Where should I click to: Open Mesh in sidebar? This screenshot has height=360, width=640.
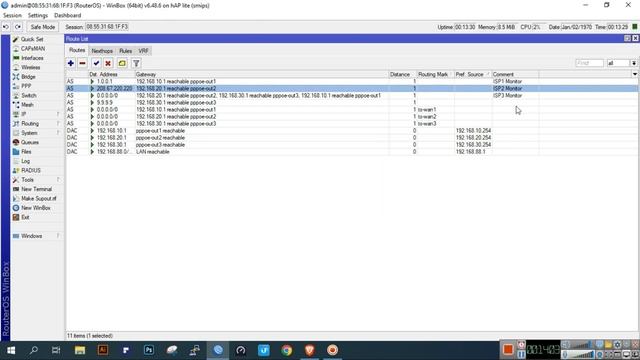point(27,105)
